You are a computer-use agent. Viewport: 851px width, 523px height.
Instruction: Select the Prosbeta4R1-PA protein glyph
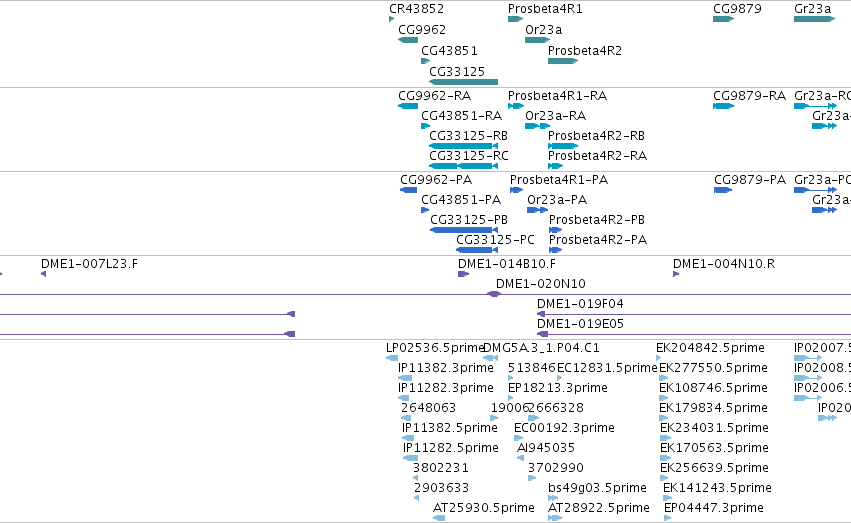click(x=516, y=190)
